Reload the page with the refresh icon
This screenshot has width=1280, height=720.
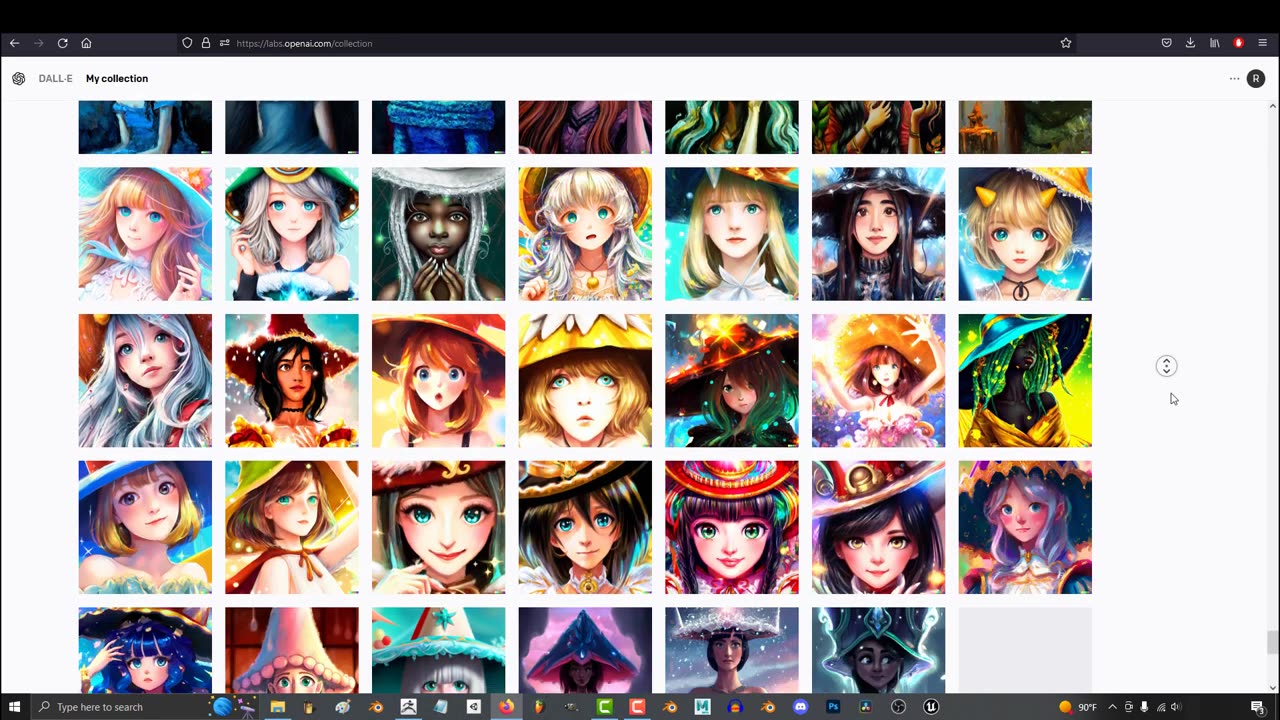point(62,43)
